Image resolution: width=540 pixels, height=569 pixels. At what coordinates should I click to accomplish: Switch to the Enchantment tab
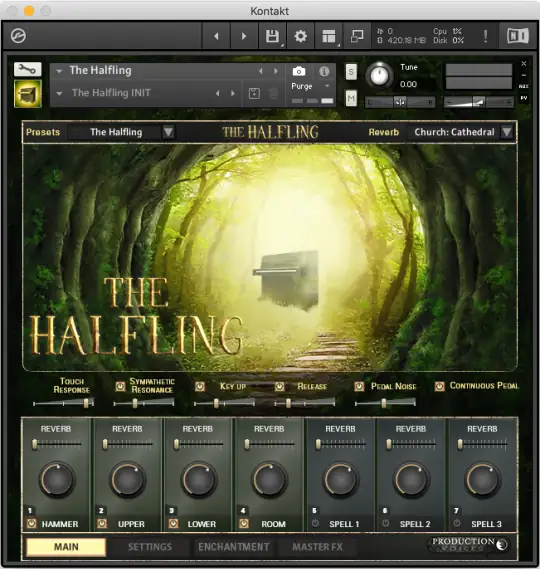point(234,547)
